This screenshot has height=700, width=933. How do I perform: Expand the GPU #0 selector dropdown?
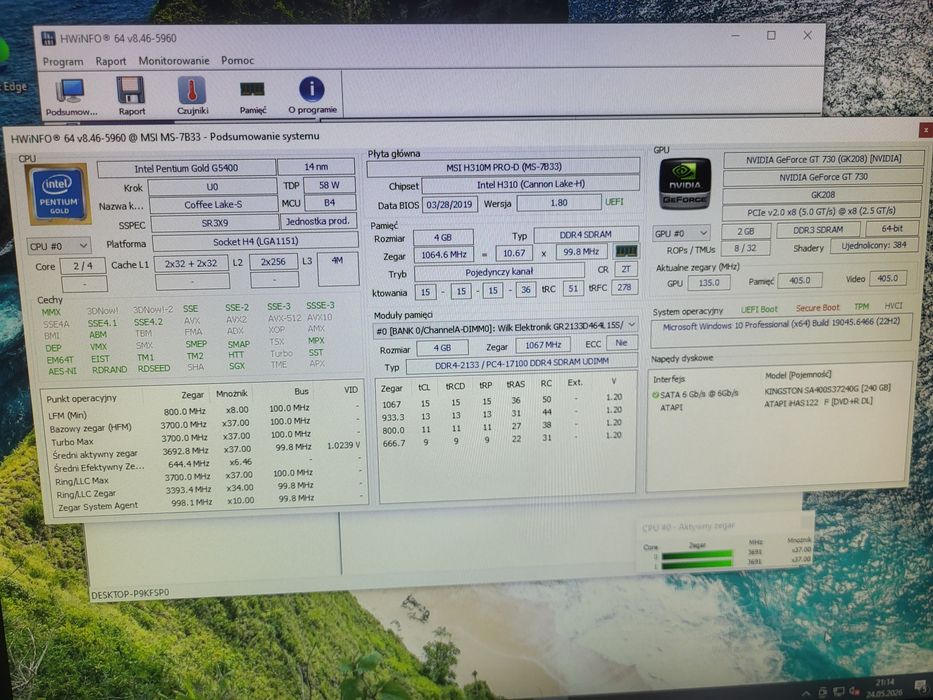coord(681,233)
